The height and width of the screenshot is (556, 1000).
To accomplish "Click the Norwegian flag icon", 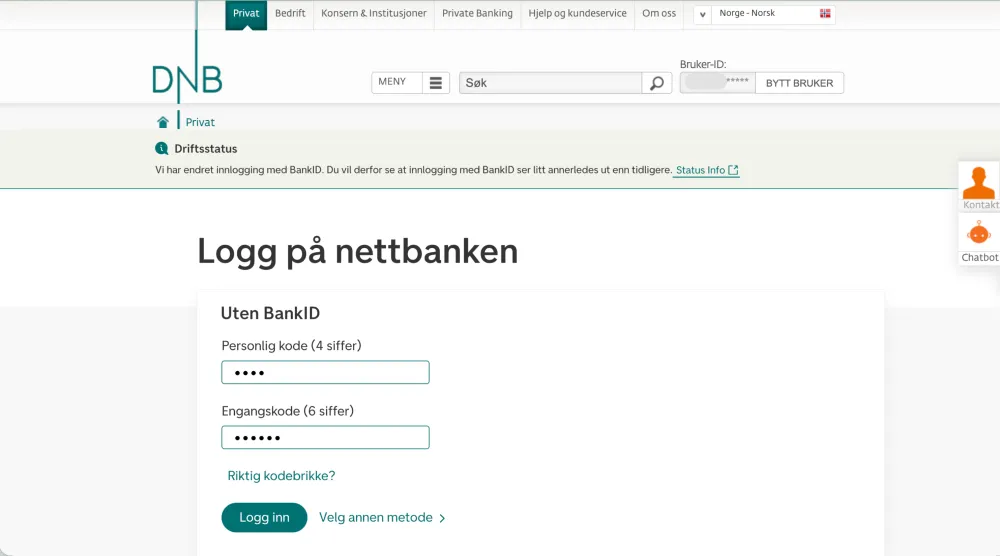I will click(x=825, y=14).
